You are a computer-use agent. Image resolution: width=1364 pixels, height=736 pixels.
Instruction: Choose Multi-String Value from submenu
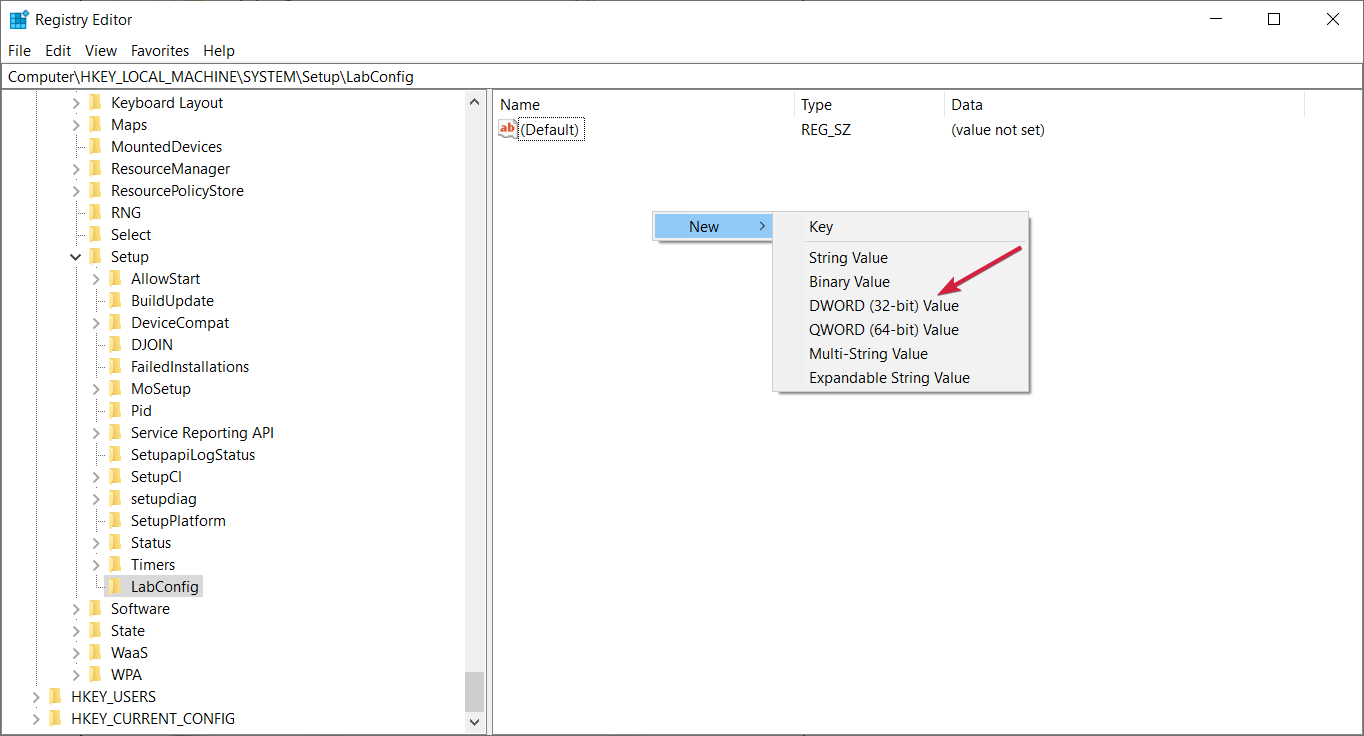point(900,353)
